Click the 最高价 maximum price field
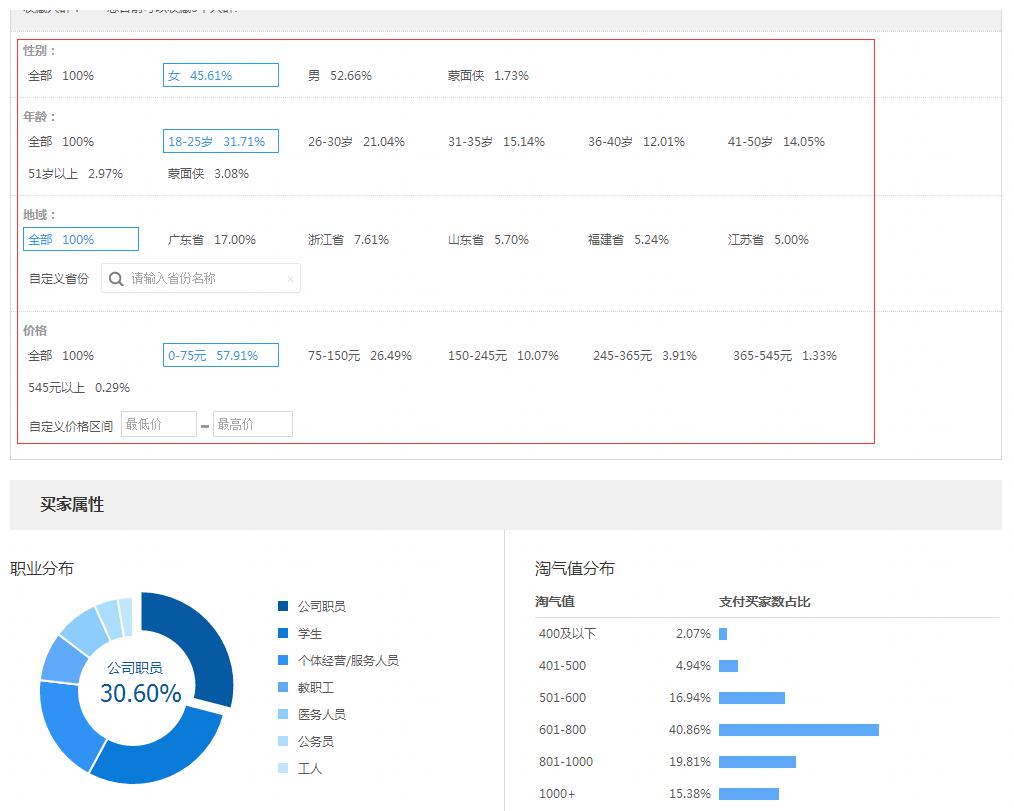This screenshot has width=1014, height=811. [252, 424]
